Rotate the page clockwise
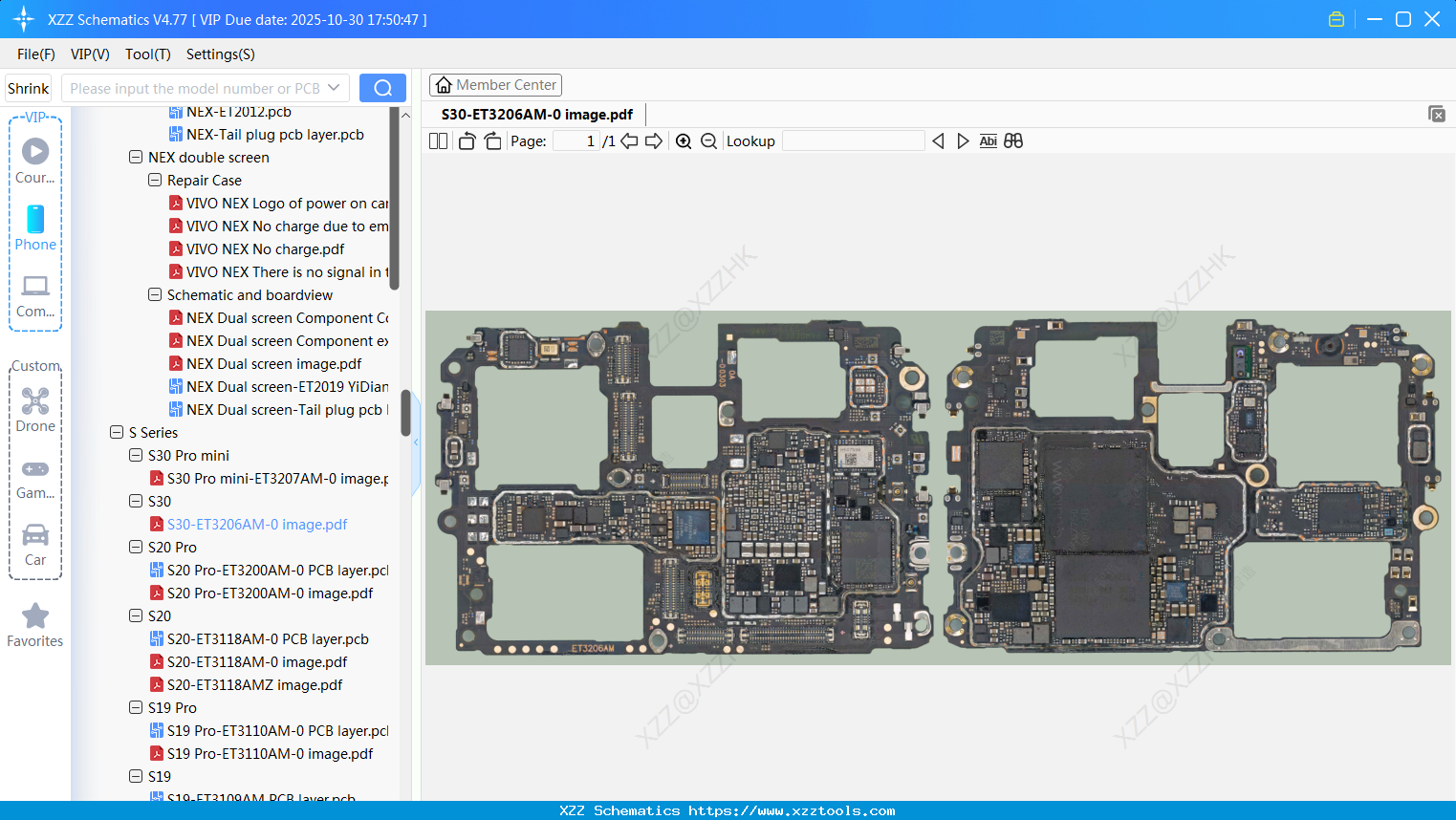Viewport: 1456px width, 820px height. click(492, 140)
